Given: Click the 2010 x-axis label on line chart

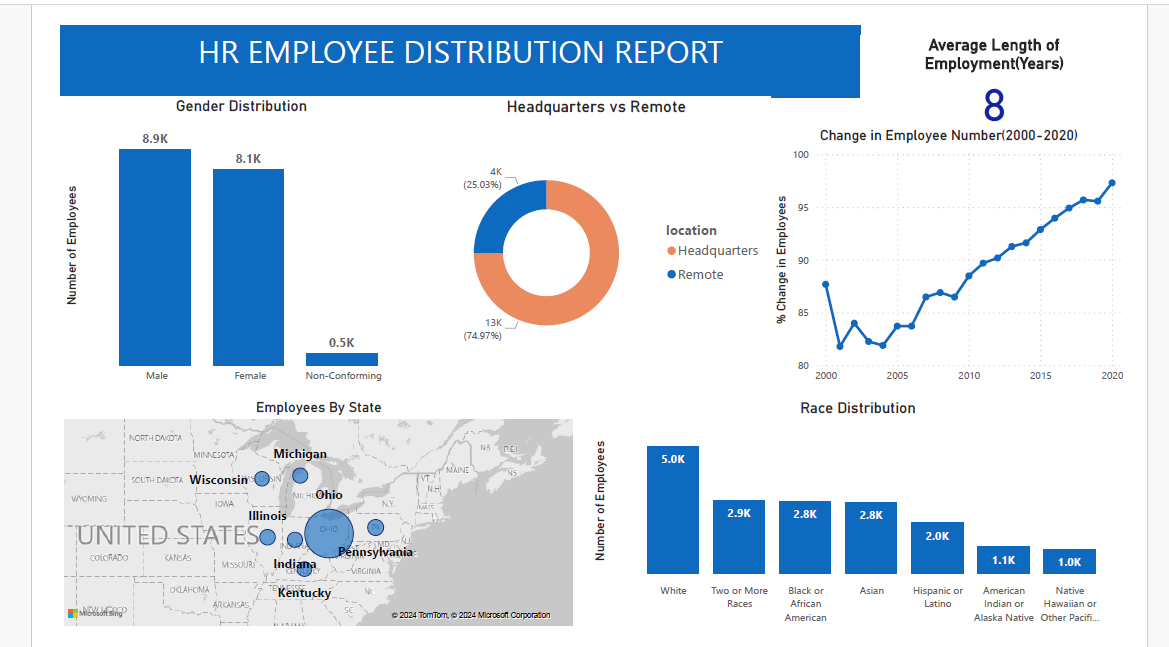Looking at the screenshot, I should pyautogui.click(x=968, y=376).
